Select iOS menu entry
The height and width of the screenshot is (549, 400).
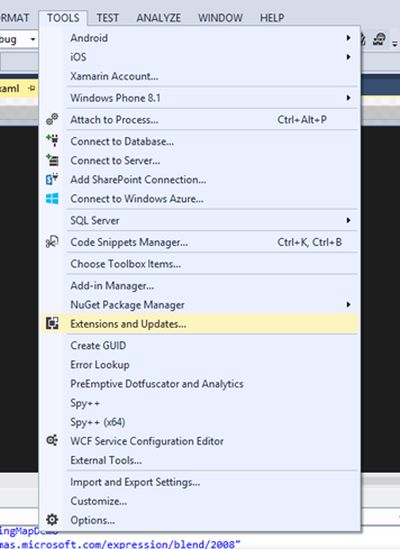coord(200,57)
